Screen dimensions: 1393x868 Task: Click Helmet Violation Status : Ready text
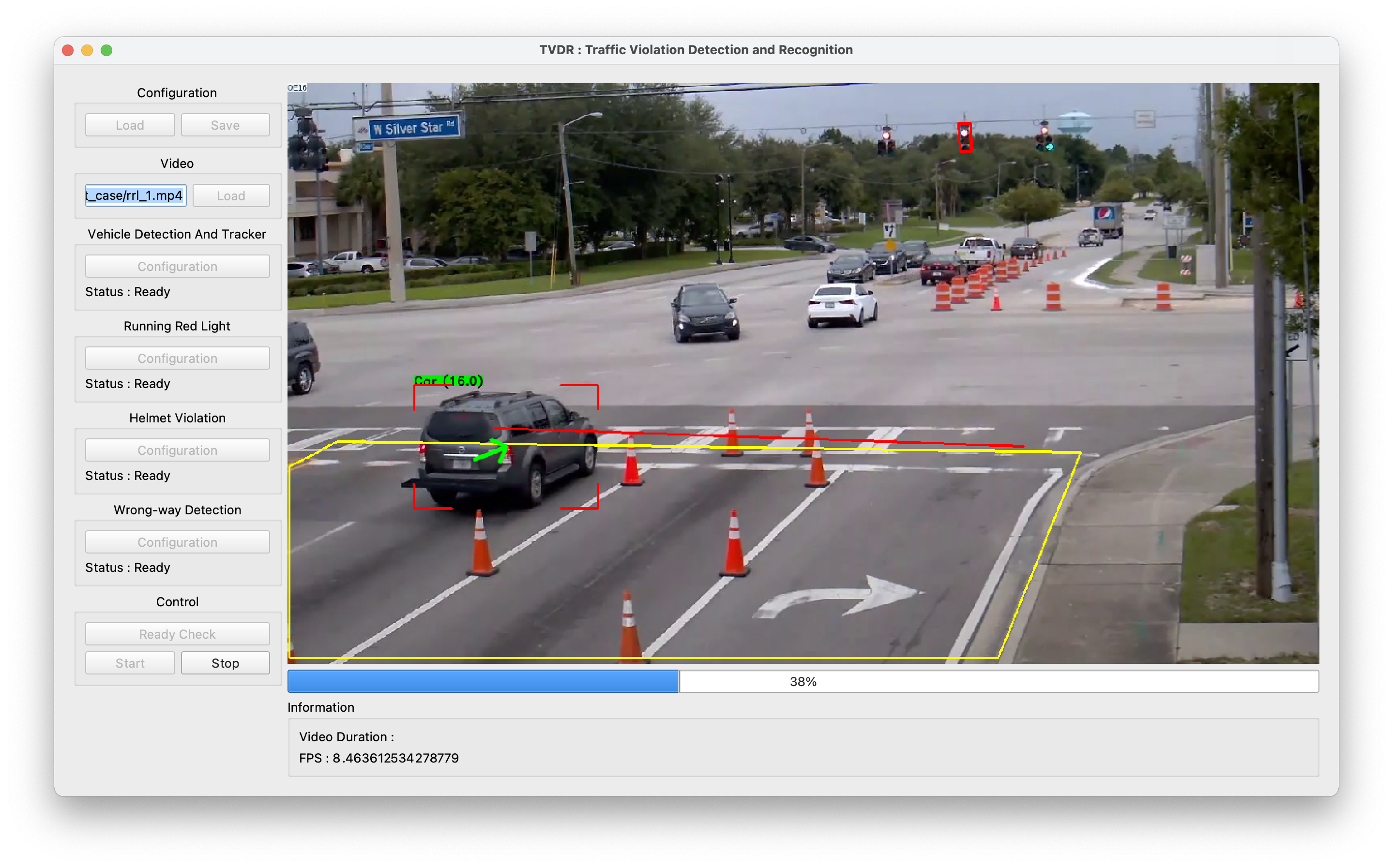(127, 475)
